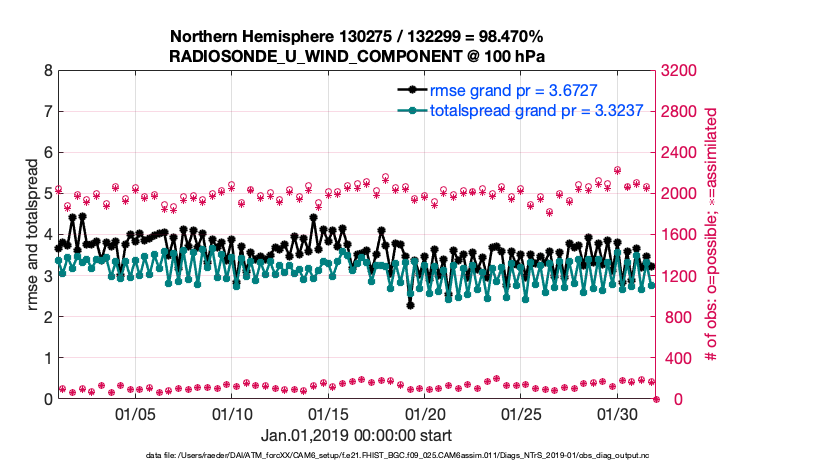Image resolution: width=830 pixels, height=470 pixels.
Task: Click the 01/30 date tick label
Action: tap(618, 414)
